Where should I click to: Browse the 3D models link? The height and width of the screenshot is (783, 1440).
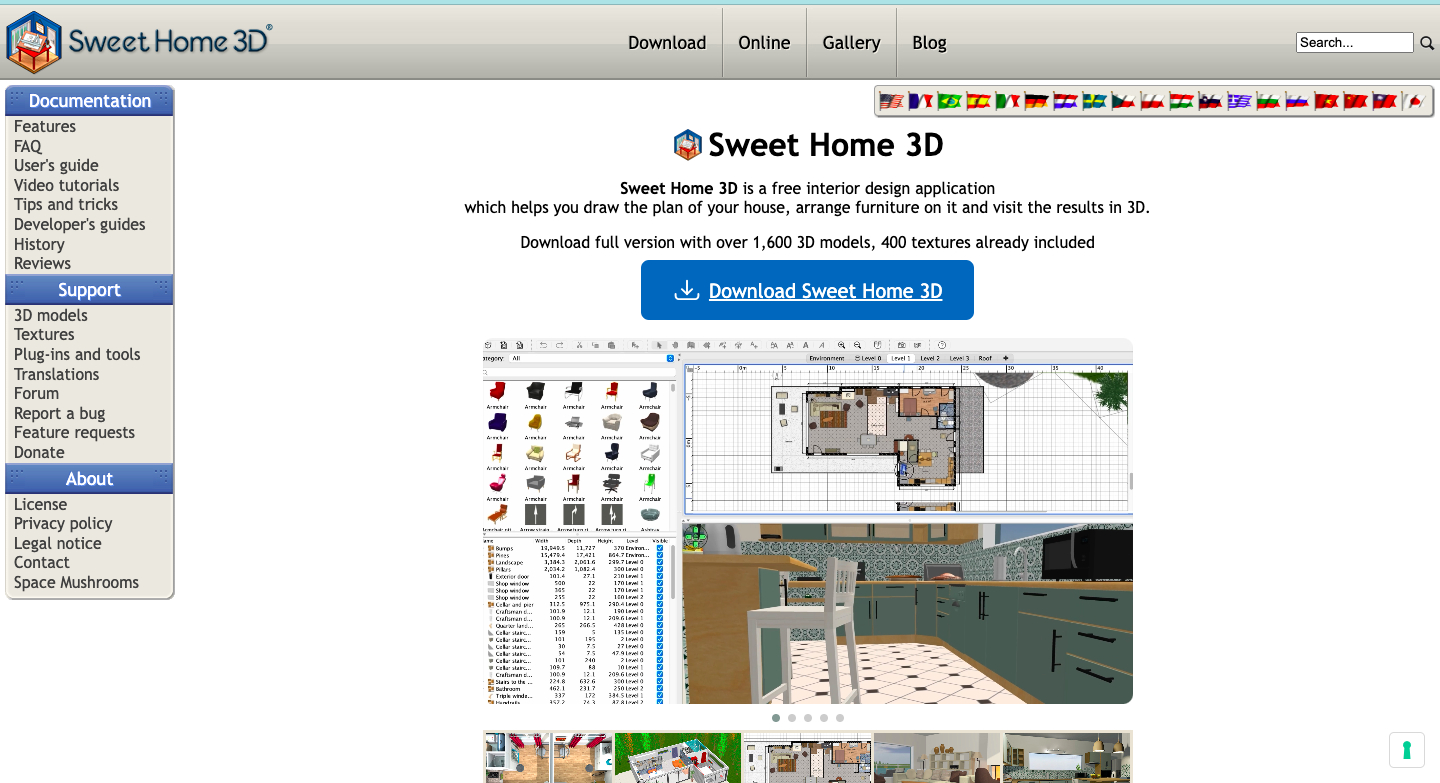[x=51, y=315]
